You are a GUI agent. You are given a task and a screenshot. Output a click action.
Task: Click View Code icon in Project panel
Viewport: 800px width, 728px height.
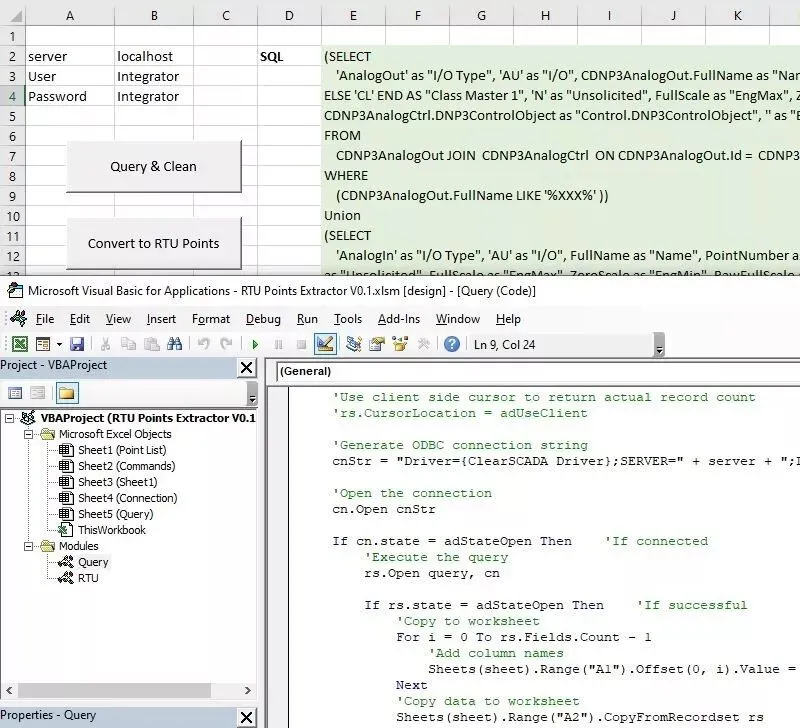pos(15,393)
